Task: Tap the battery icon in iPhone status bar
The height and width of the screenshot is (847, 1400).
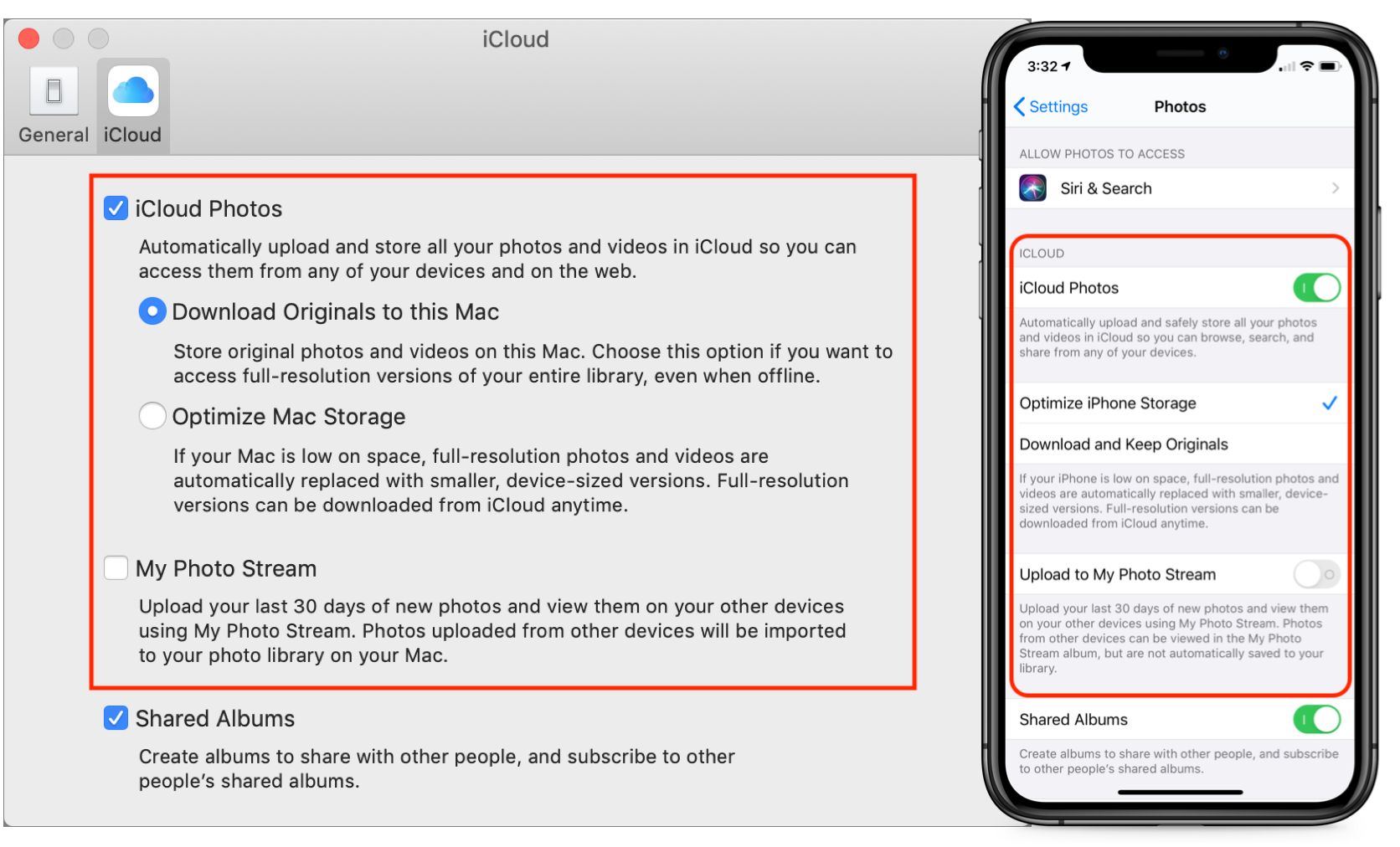Action: (1330, 66)
